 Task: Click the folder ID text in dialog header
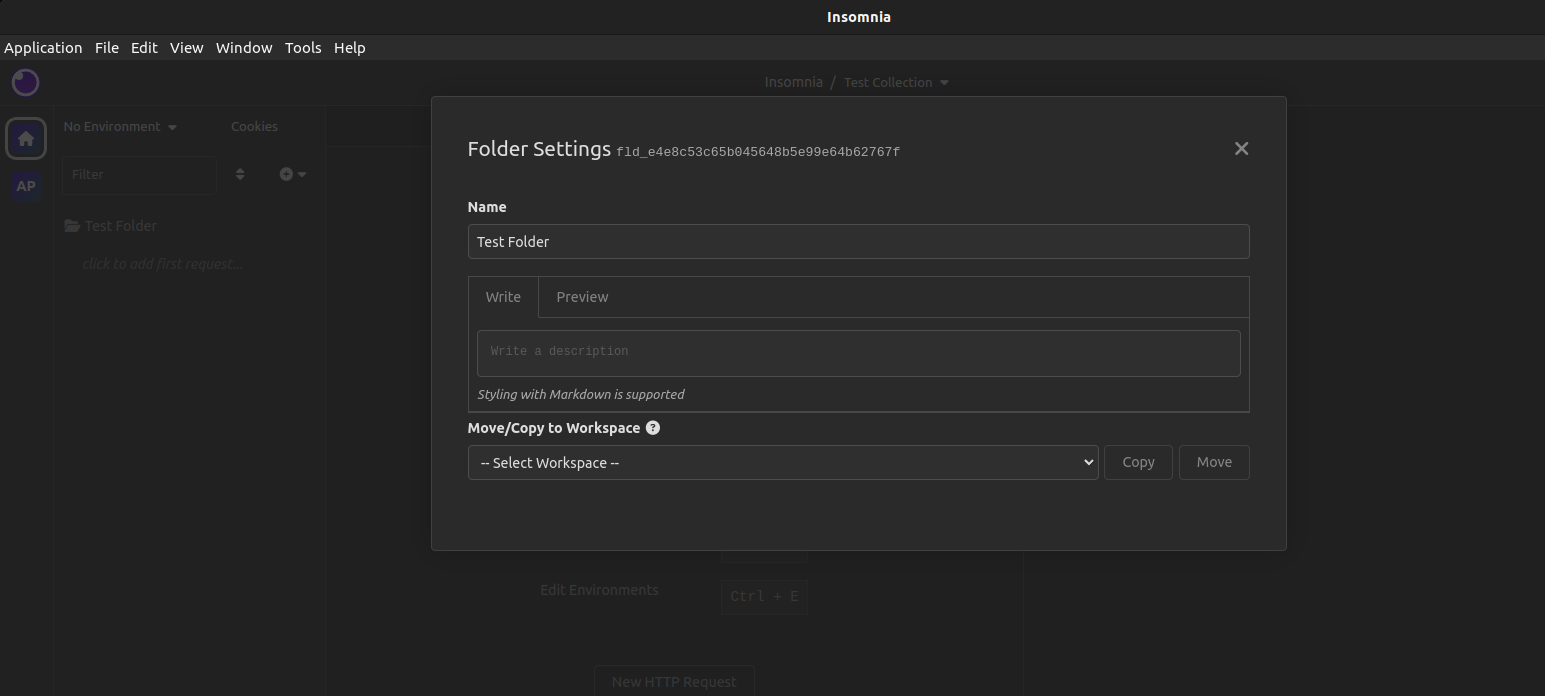[758, 152]
